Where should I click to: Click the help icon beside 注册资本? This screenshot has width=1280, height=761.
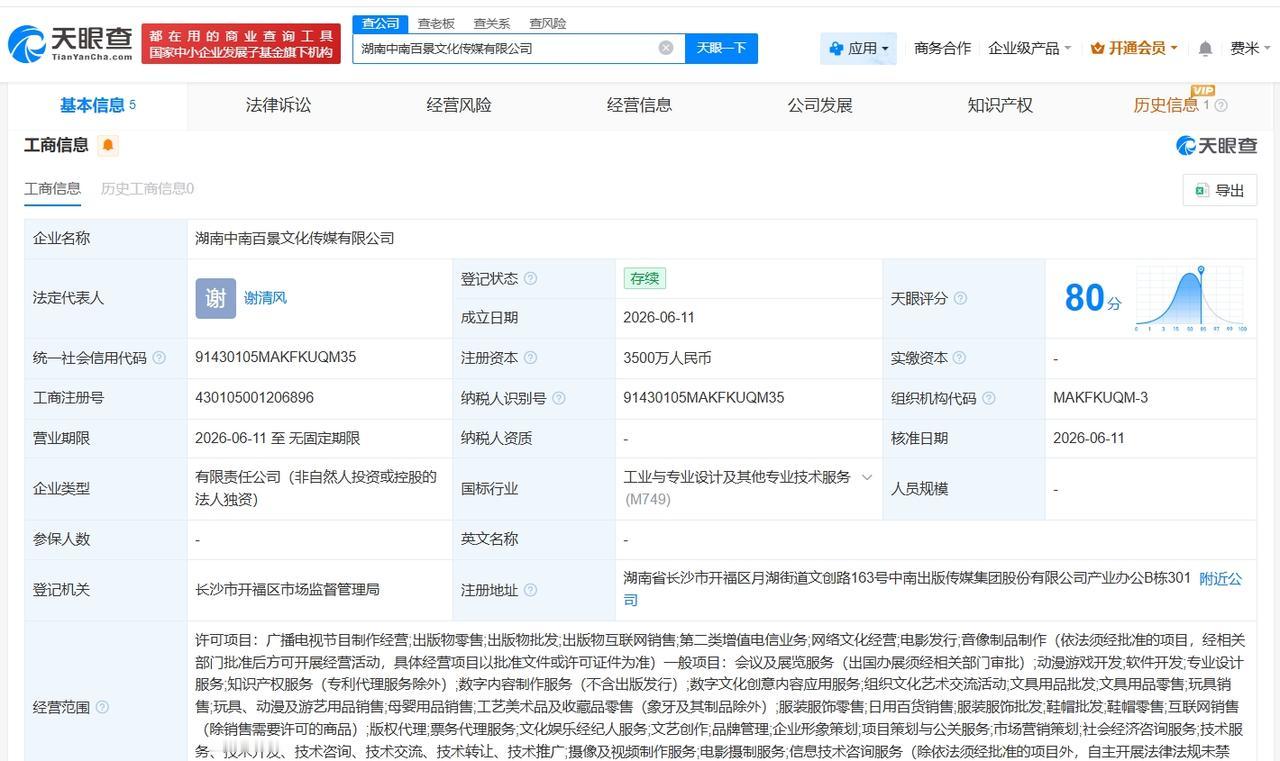530,358
